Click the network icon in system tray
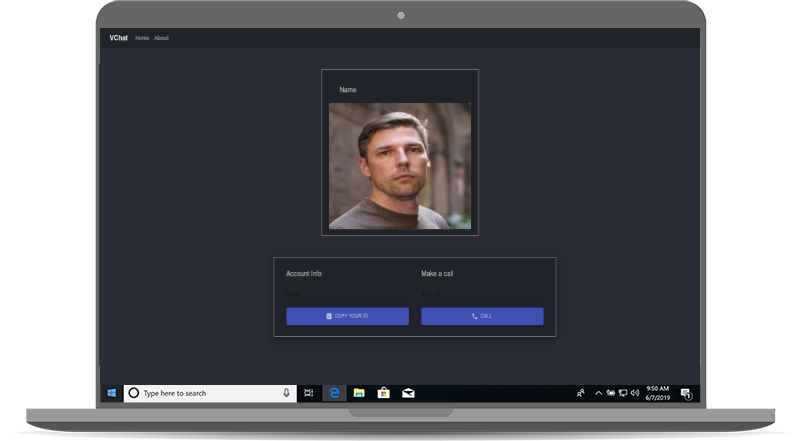The height and width of the screenshot is (441, 800). [623, 393]
